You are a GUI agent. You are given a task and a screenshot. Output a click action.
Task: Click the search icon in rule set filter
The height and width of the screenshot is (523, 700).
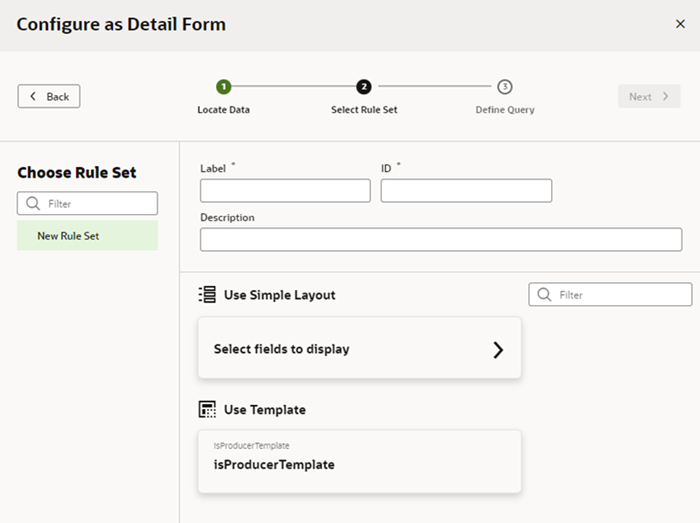(x=33, y=203)
